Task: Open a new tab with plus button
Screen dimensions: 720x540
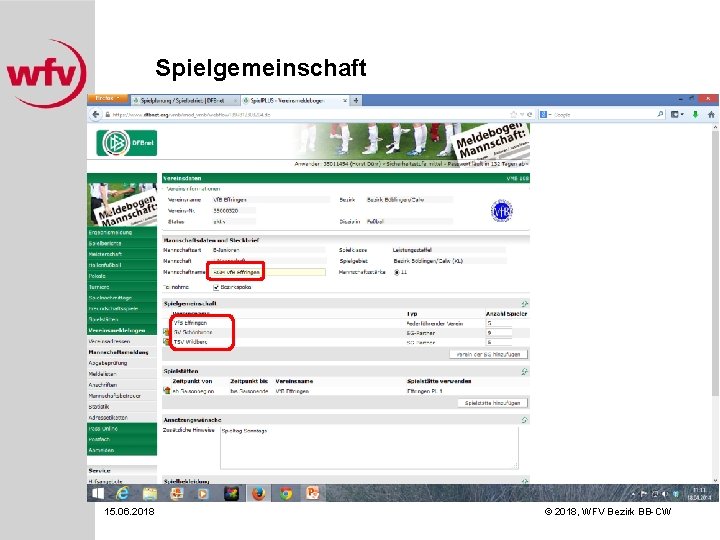Action: tap(356, 100)
